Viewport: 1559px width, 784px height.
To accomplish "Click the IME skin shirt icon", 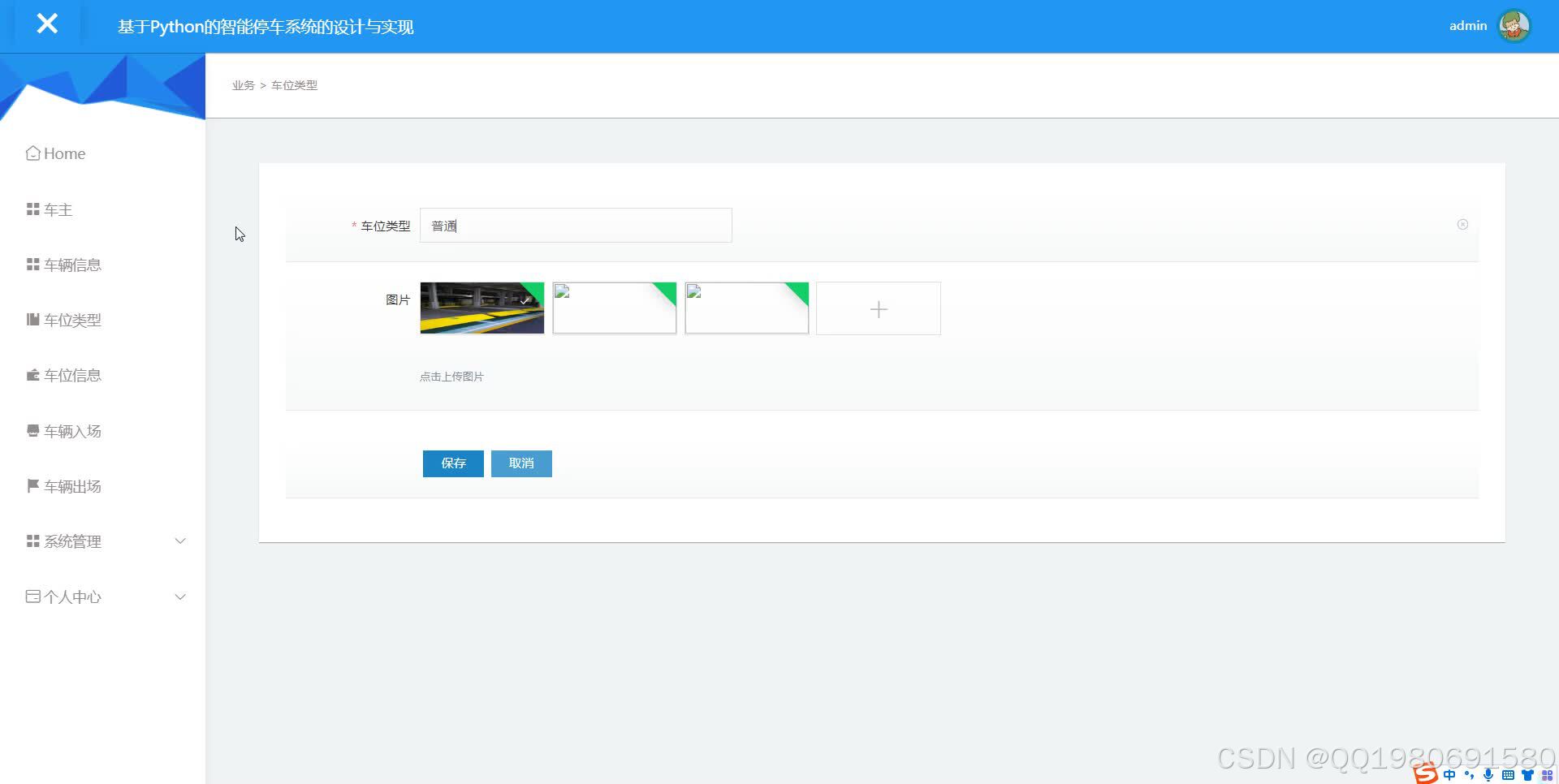I will pyautogui.click(x=1527, y=775).
